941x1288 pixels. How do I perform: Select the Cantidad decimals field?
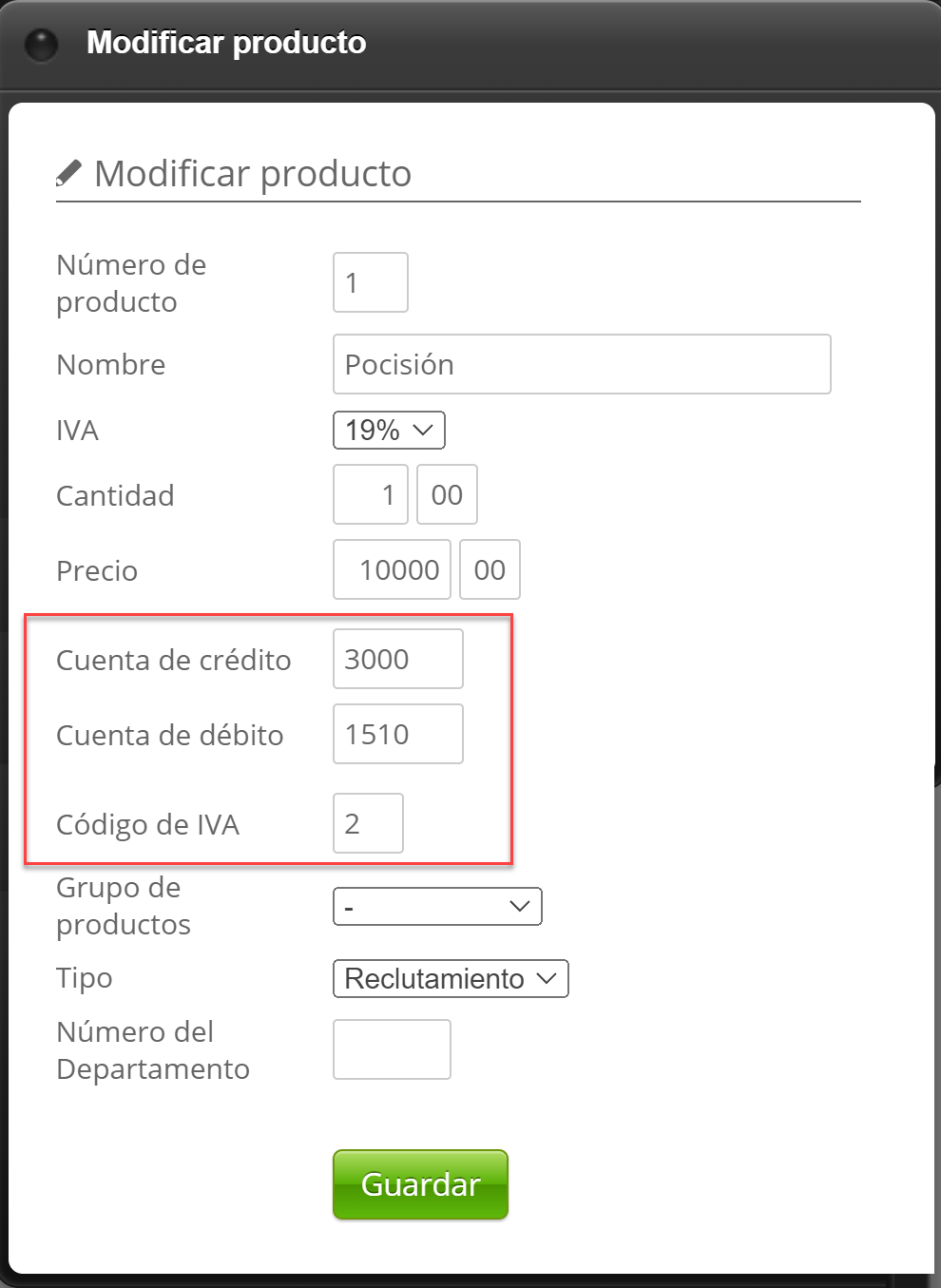[447, 494]
